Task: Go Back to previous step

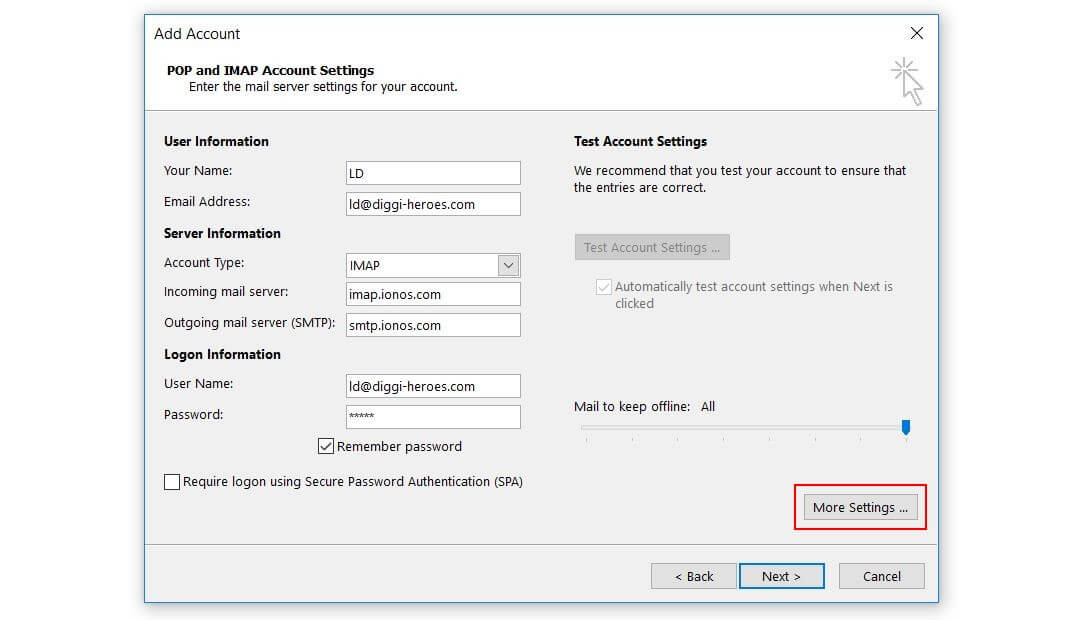Action: 693,576
